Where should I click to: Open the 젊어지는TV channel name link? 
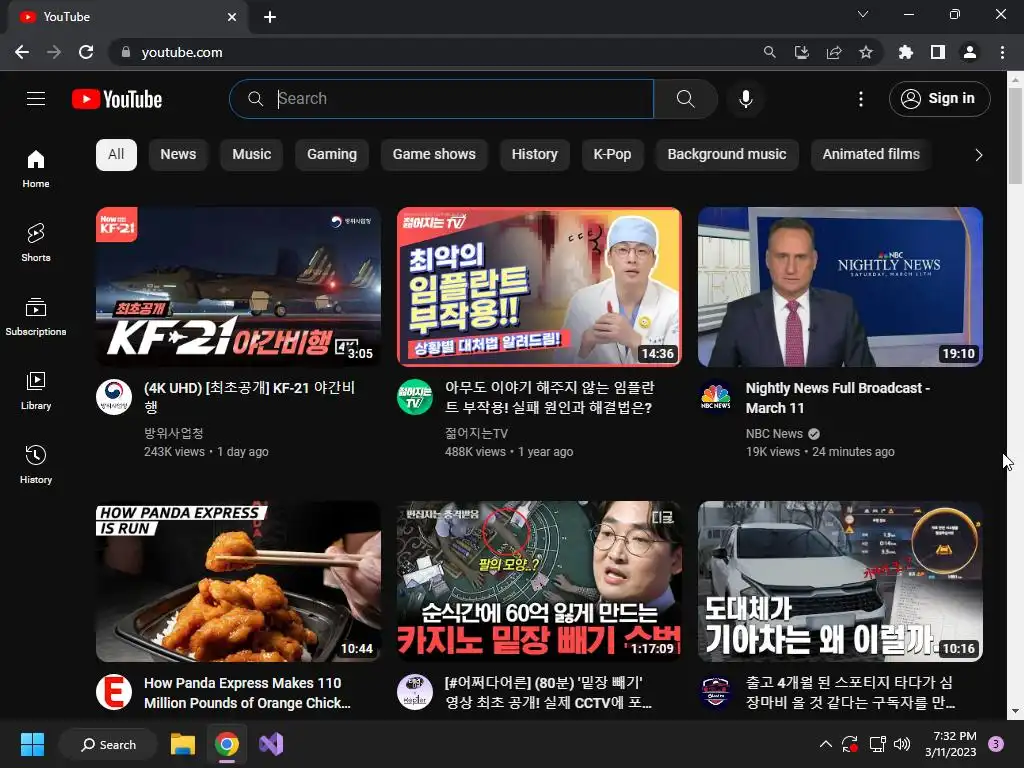point(476,434)
